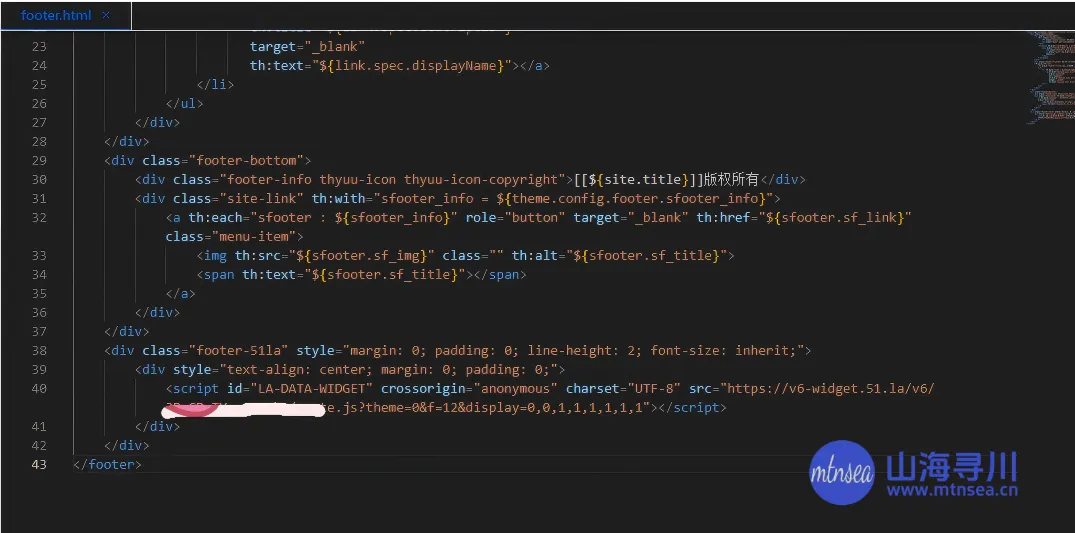Click the crossorigin "anonymous" value
This screenshot has width=1075, height=533.
[x=516, y=389]
